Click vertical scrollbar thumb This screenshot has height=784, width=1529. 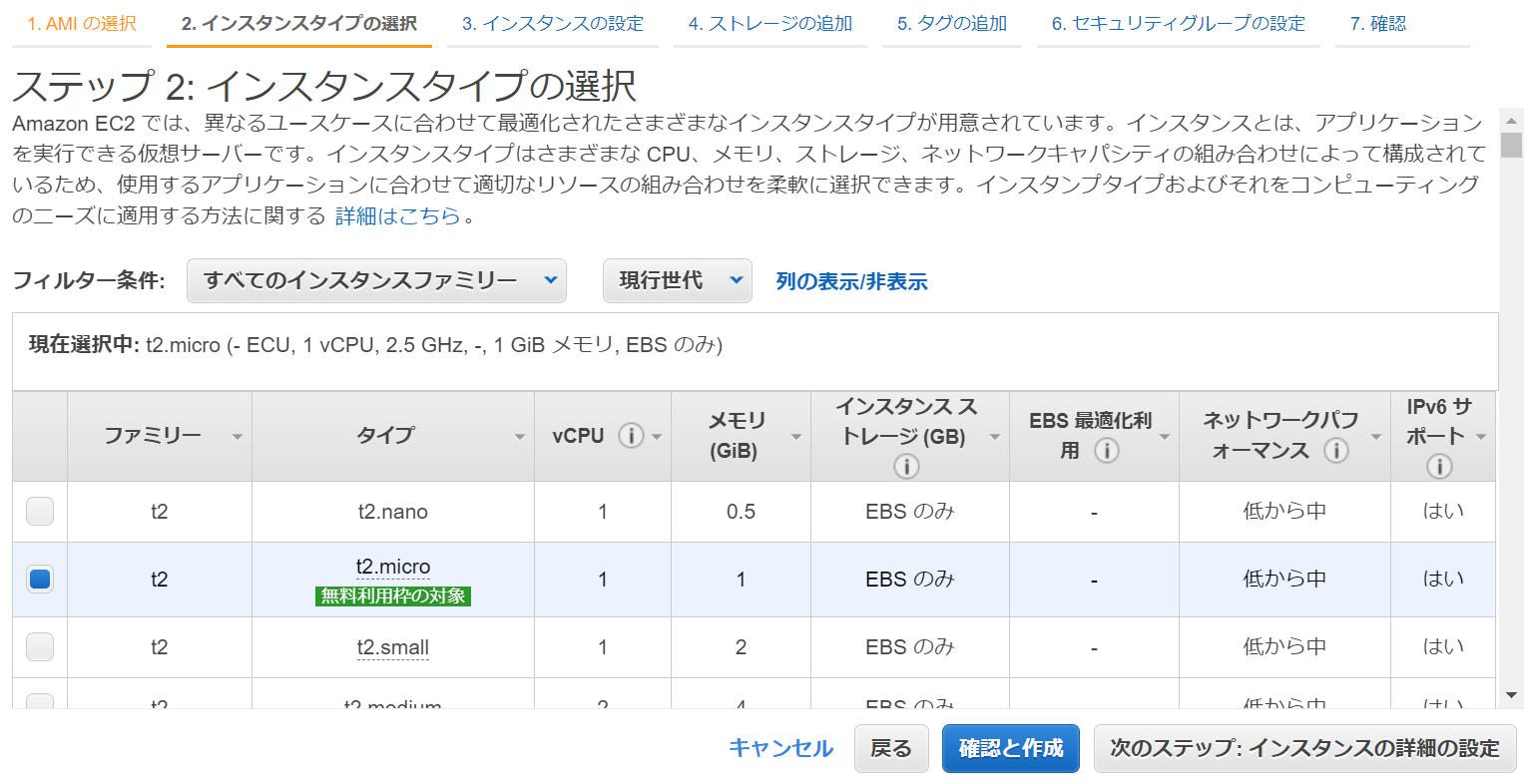[x=1511, y=145]
